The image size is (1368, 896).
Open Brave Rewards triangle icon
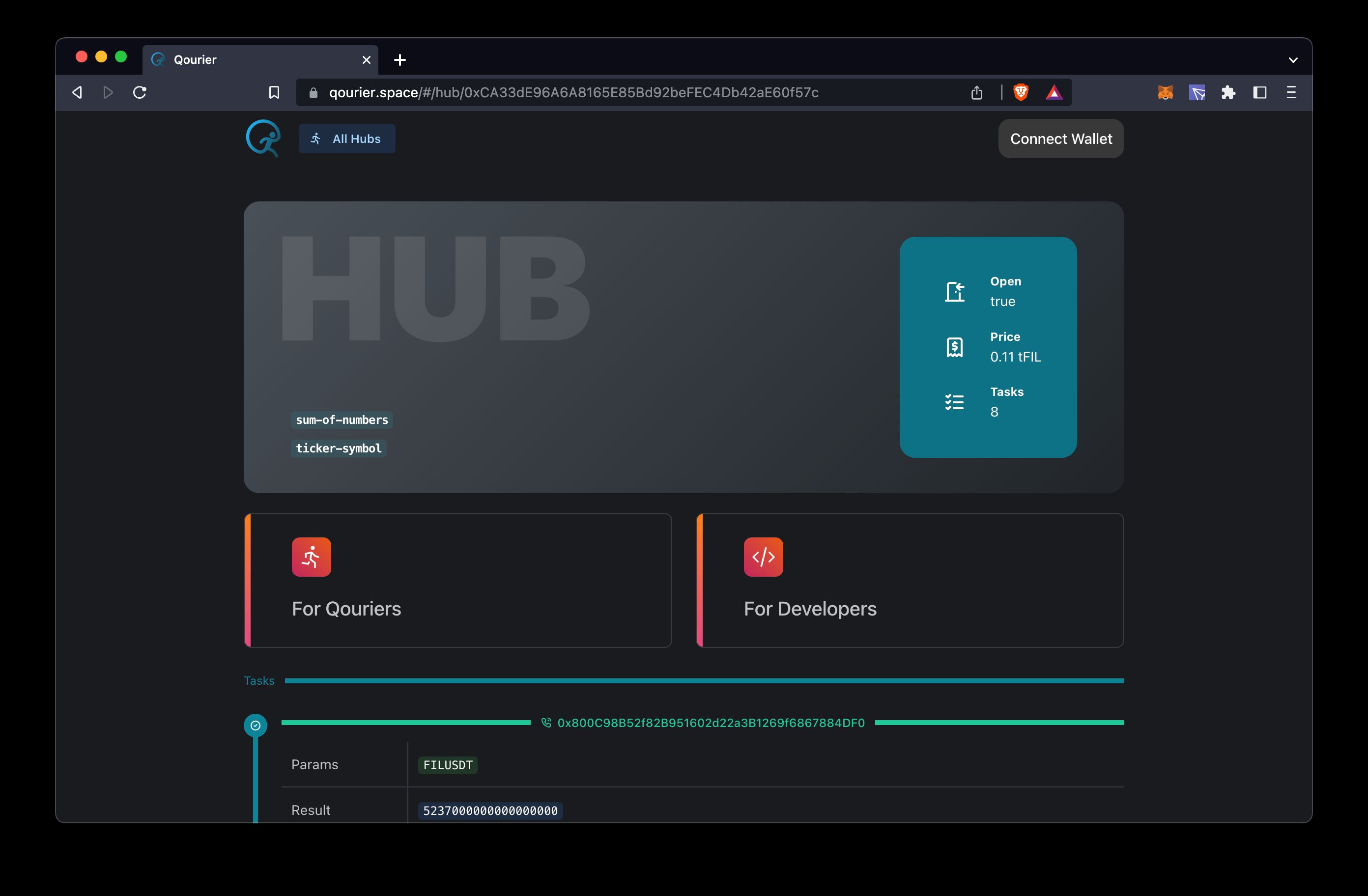click(1054, 92)
